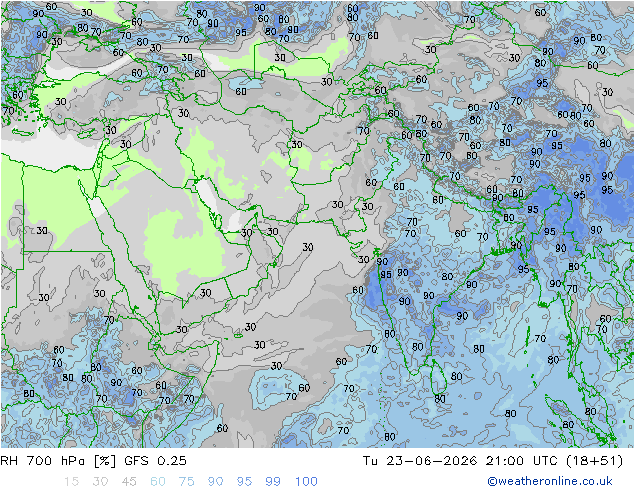The height and width of the screenshot is (490, 634).
Task: Click legend scale value 75
Action: (187, 481)
